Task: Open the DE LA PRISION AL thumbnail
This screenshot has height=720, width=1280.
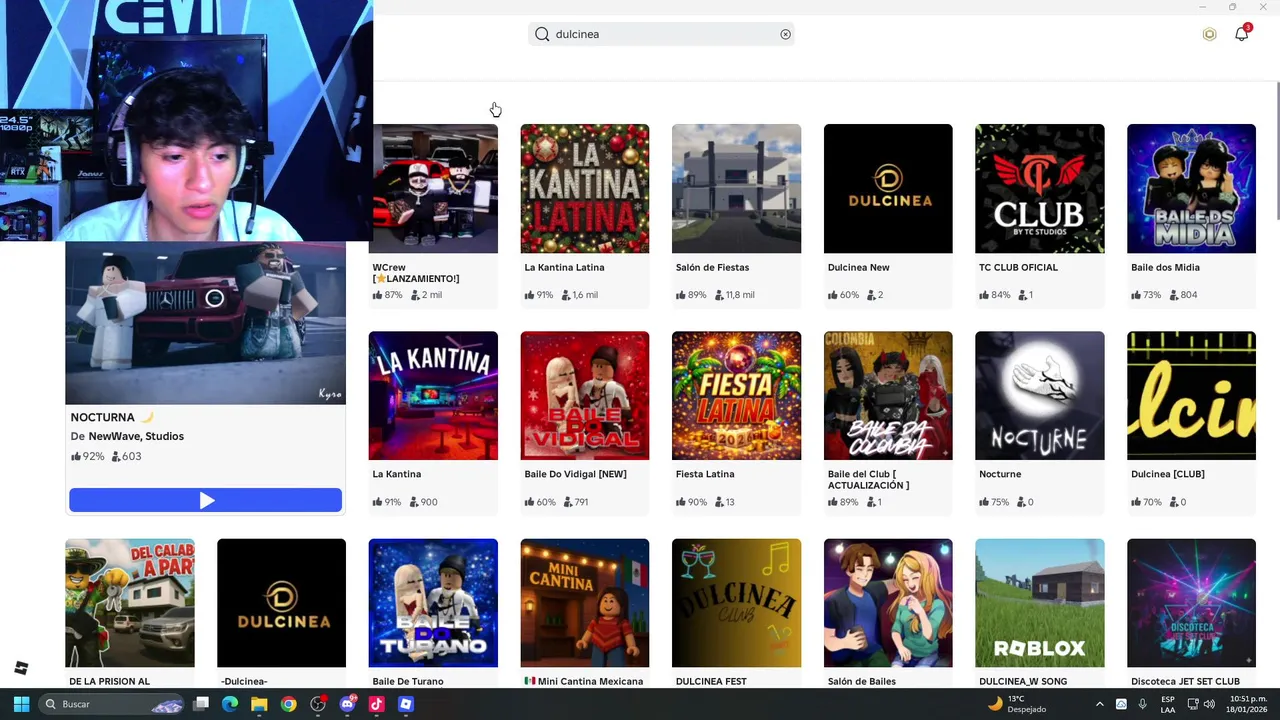Action: click(130, 603)
